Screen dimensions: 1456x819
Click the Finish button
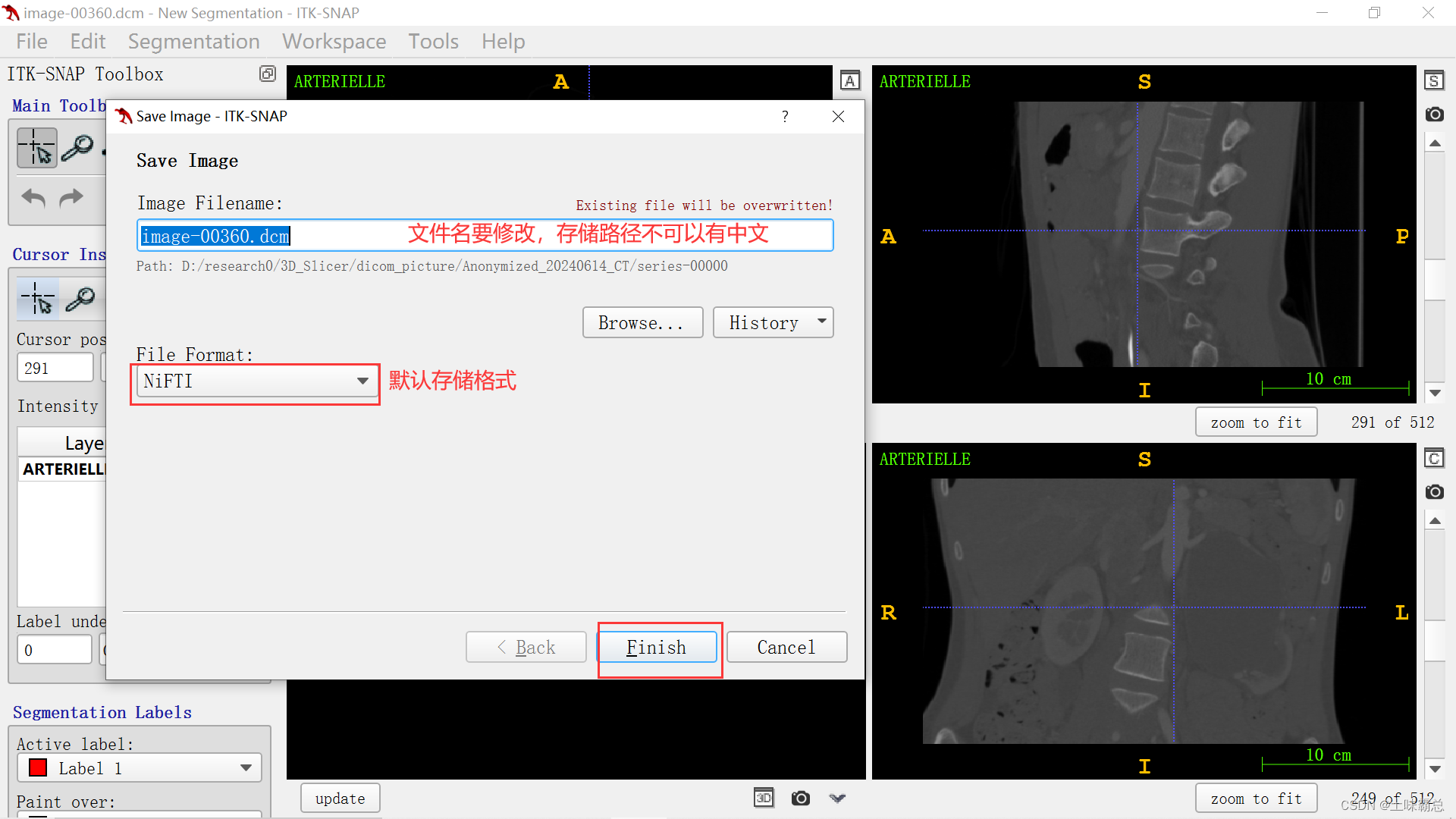tap(657, 647)
